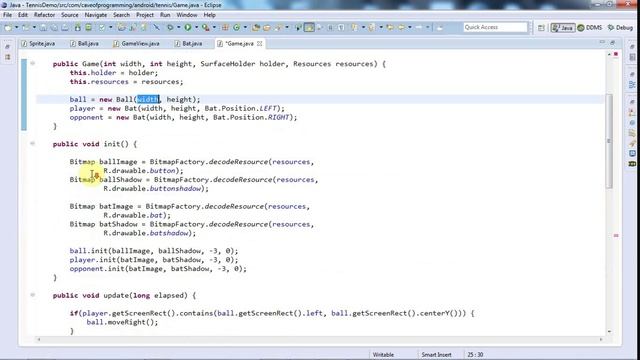Click the Previous Annotation toolbar icon
The image size is (640, 360).
coord(372,28)
